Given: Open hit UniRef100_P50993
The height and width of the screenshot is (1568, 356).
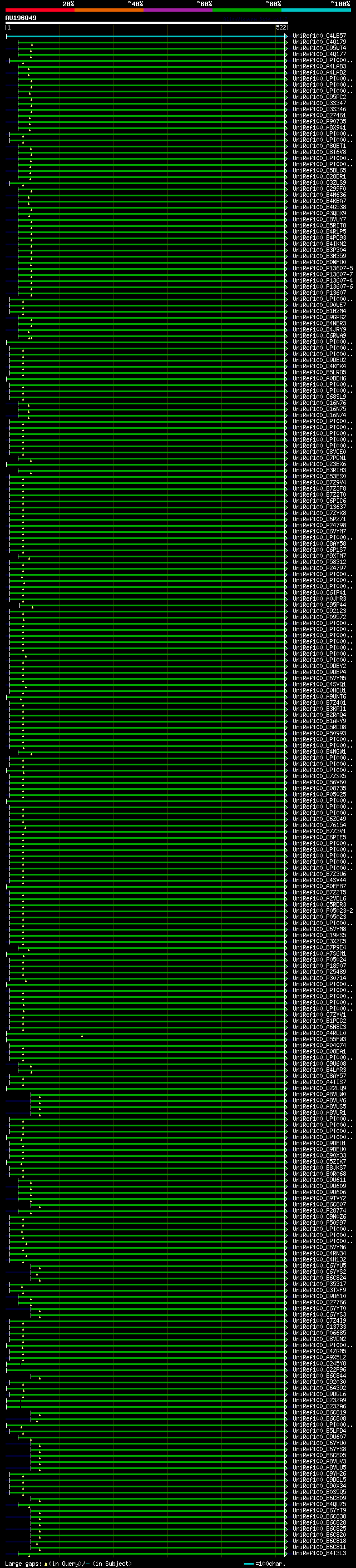Looking at the screenshot, I should 319,733.
